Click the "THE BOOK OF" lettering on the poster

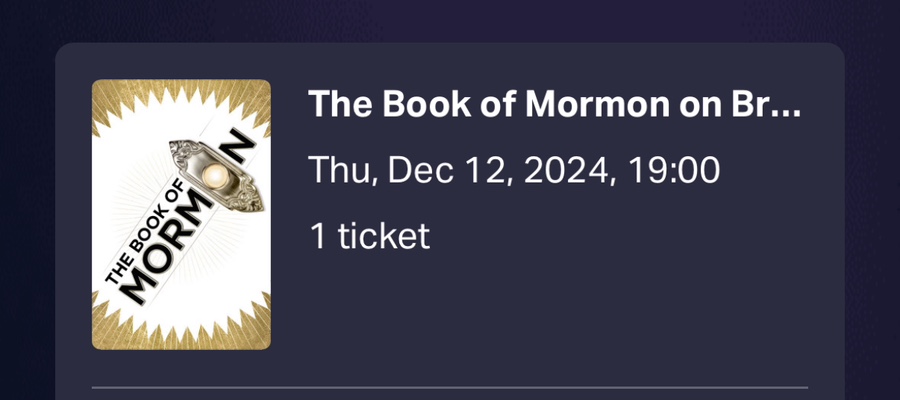click(145, 232)
